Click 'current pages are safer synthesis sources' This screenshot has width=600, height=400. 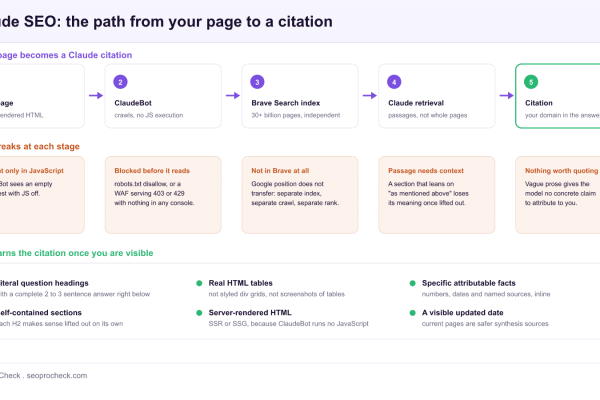point(485,324)
